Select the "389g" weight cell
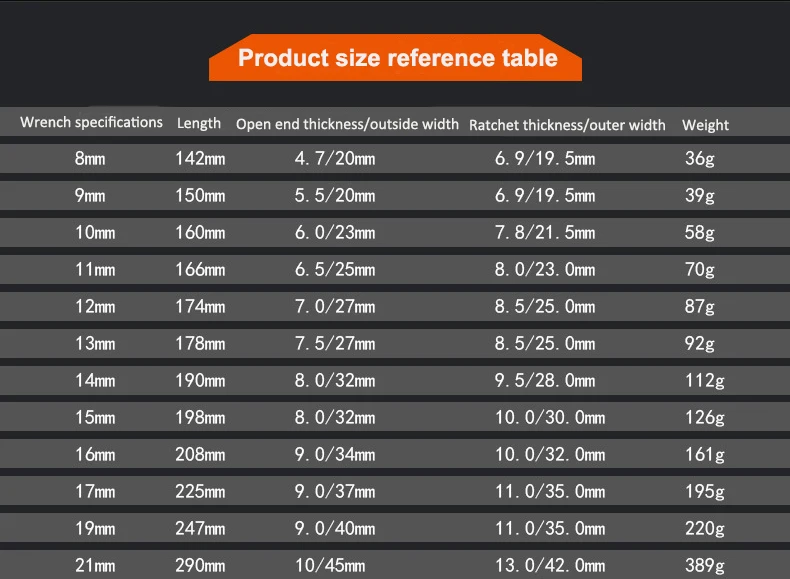 coord(705,565)
